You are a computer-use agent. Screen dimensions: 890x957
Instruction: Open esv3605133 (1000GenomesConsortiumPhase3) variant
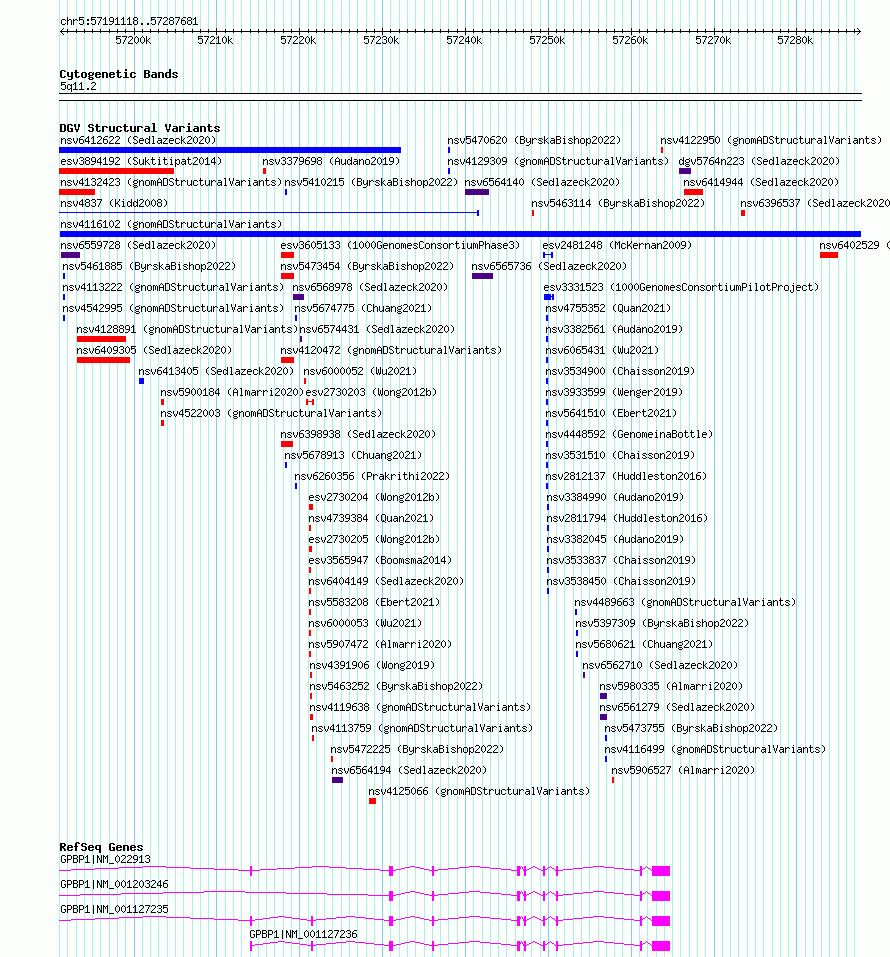[400, 245]
